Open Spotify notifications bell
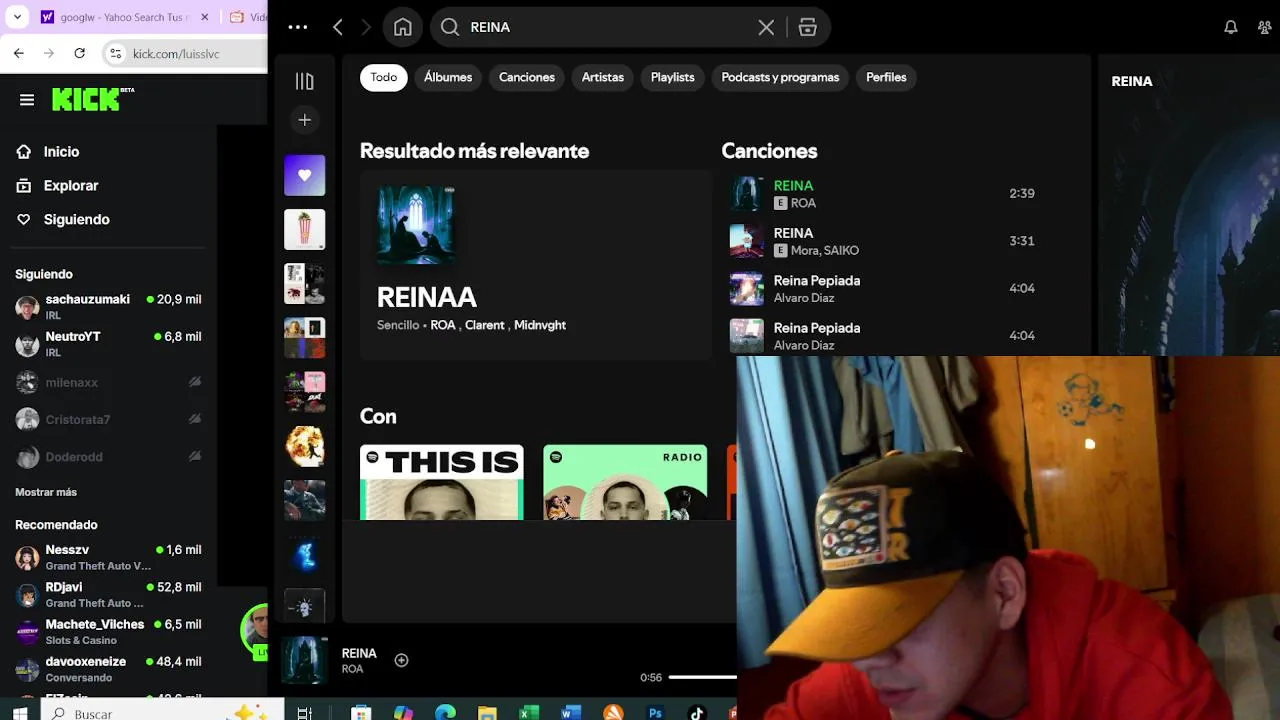The image size is (1280, 720). click(1231, 27)
